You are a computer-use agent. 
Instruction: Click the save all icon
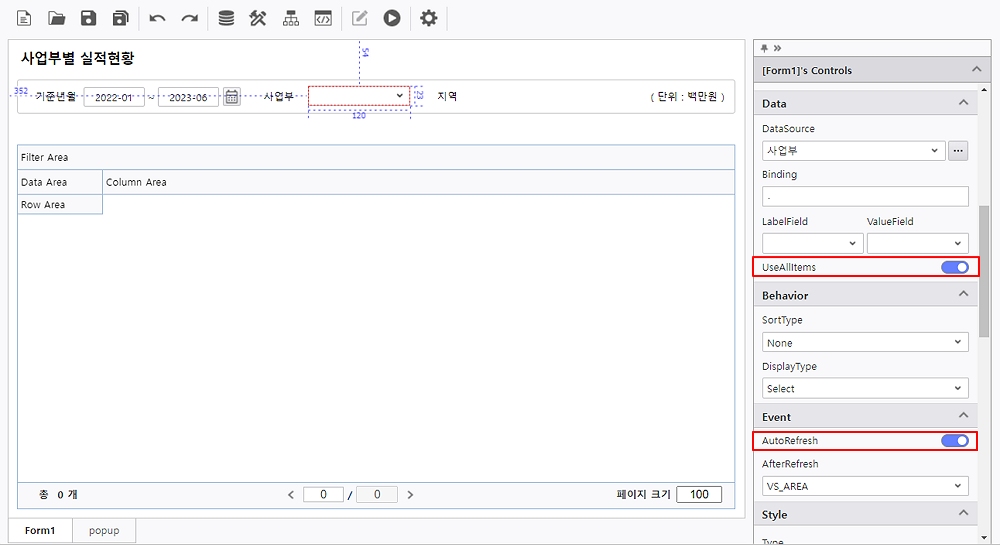pyautogui.click(x=121, y=18)
